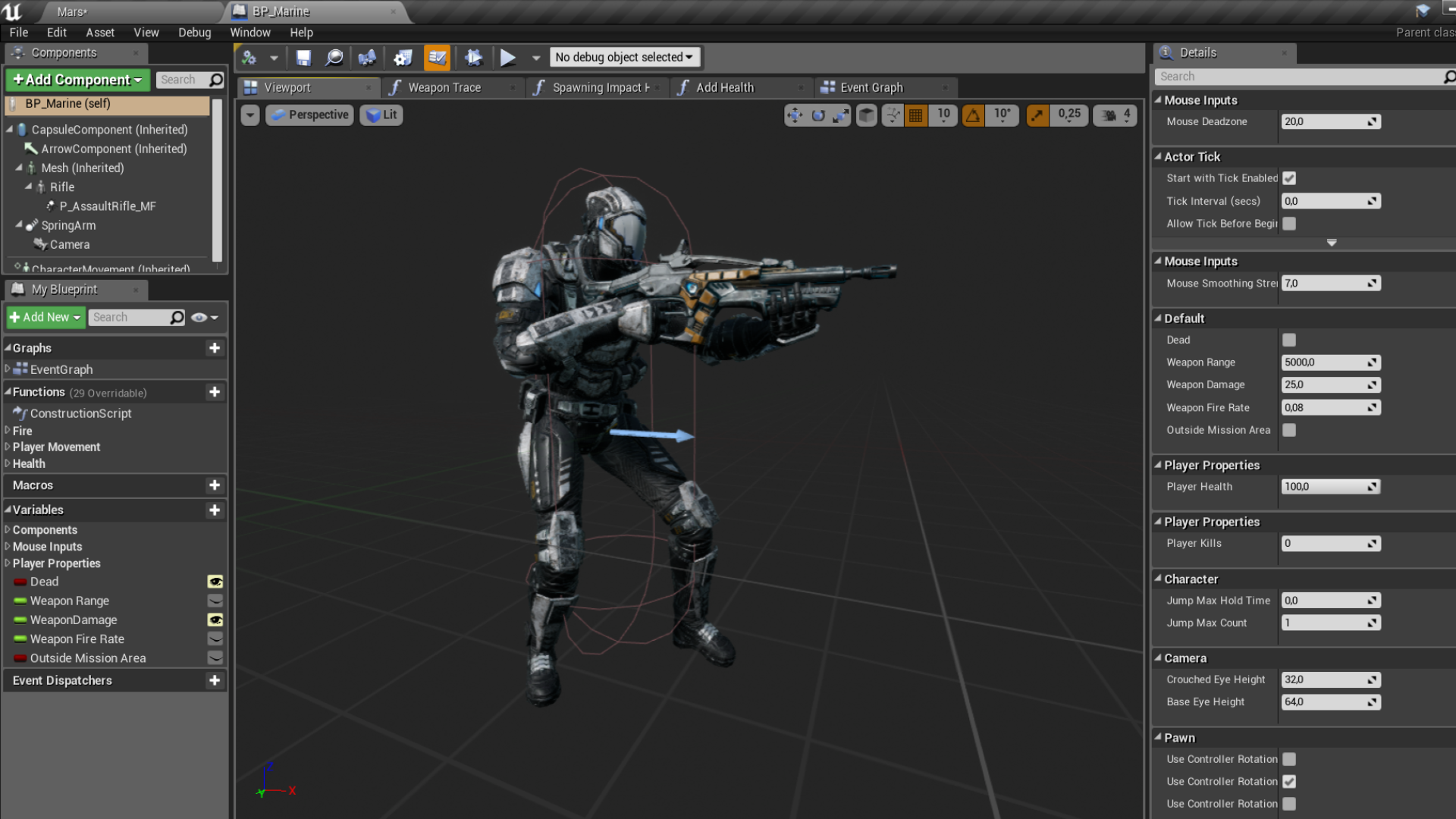Toggle world/local coordinate system cube icon
Screen dimensions: 1456x819
pyautogui.click(x=866, y=115)
